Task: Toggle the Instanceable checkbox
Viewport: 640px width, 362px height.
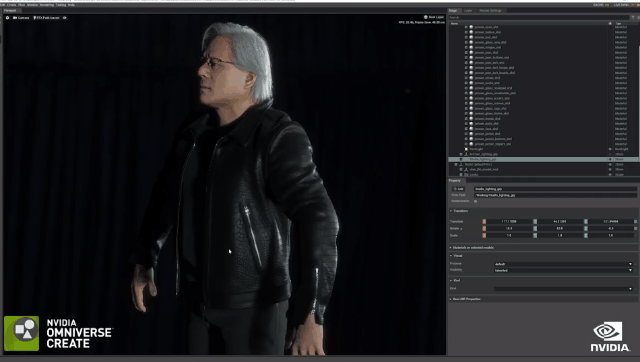Action: (476, 201)
